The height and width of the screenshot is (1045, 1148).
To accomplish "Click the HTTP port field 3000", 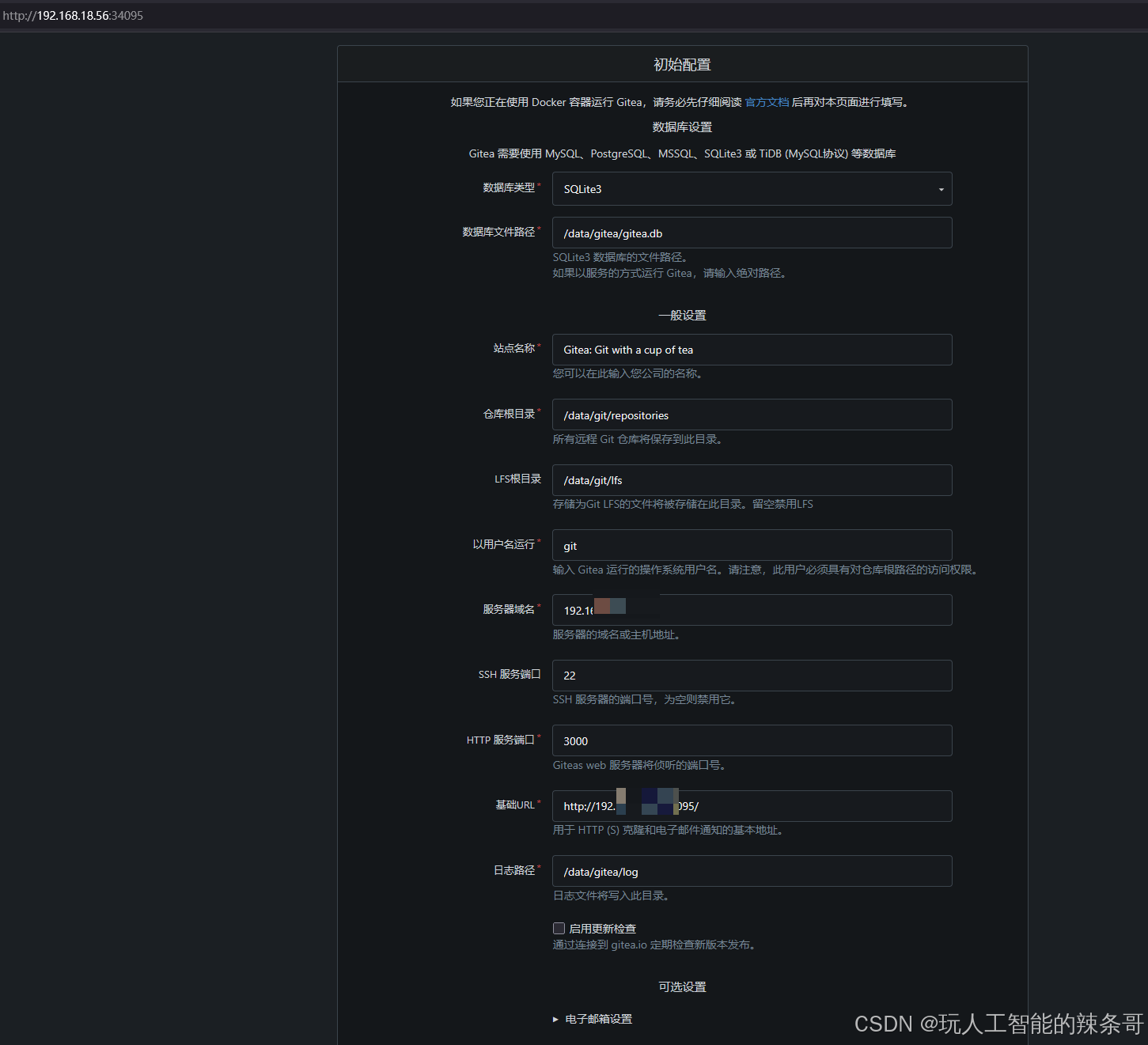I will pyautogui.click(x=752, y=740).
